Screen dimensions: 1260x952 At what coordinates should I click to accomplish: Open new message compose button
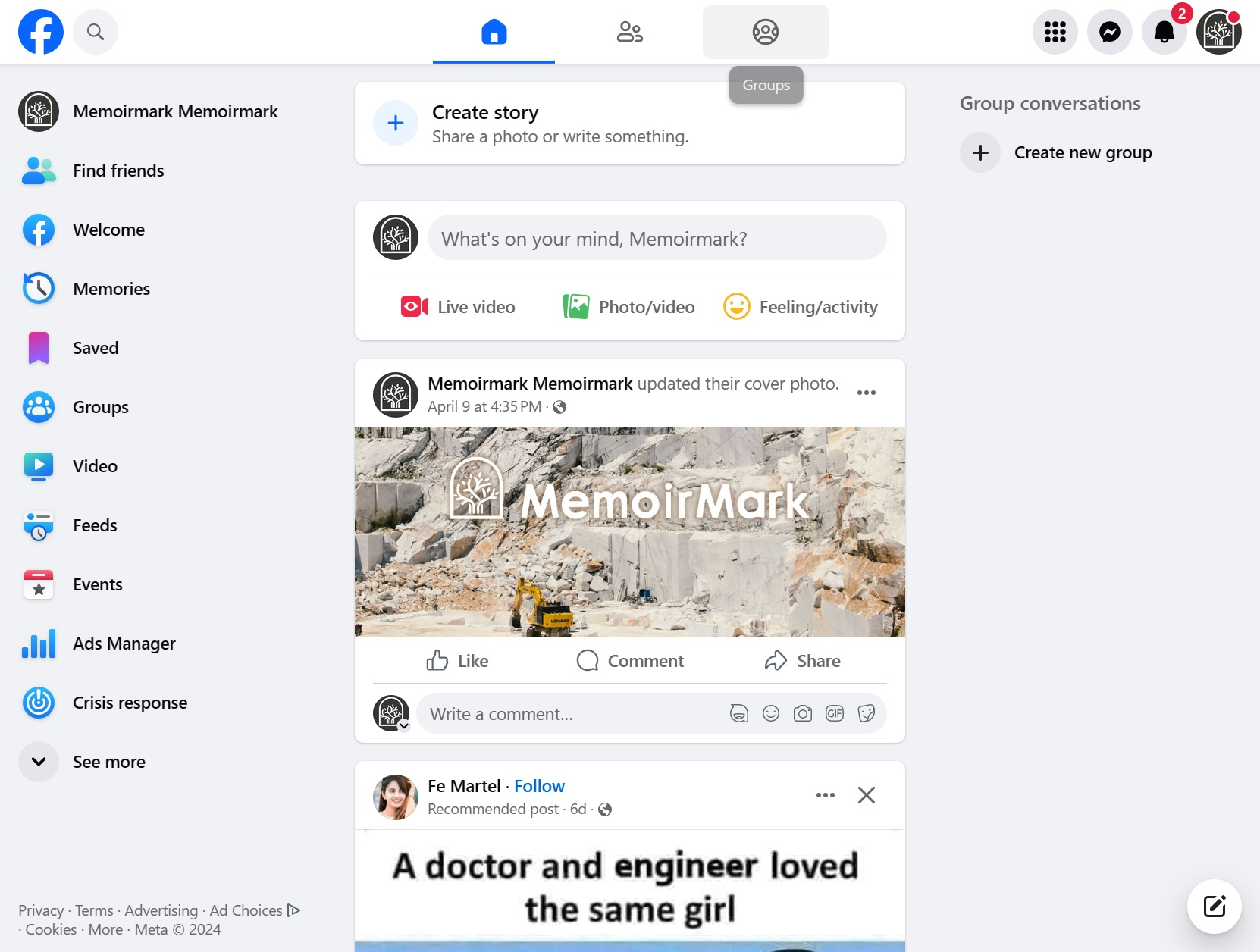[1215, 907]
